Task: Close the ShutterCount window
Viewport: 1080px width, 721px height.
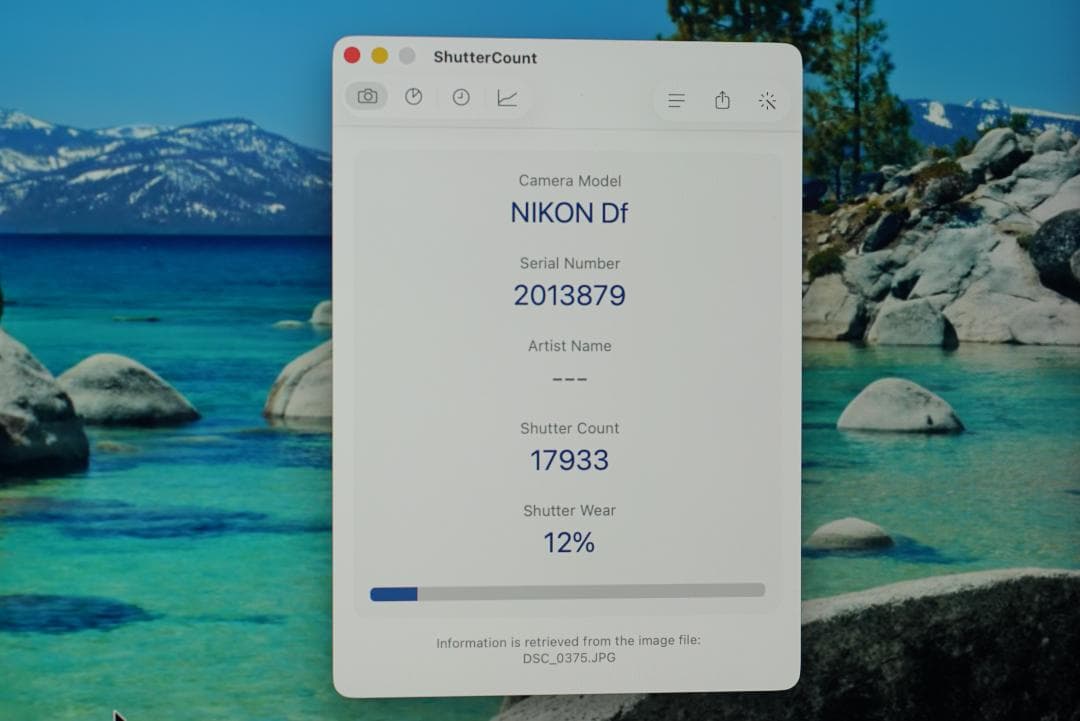Action: [352, 56]
